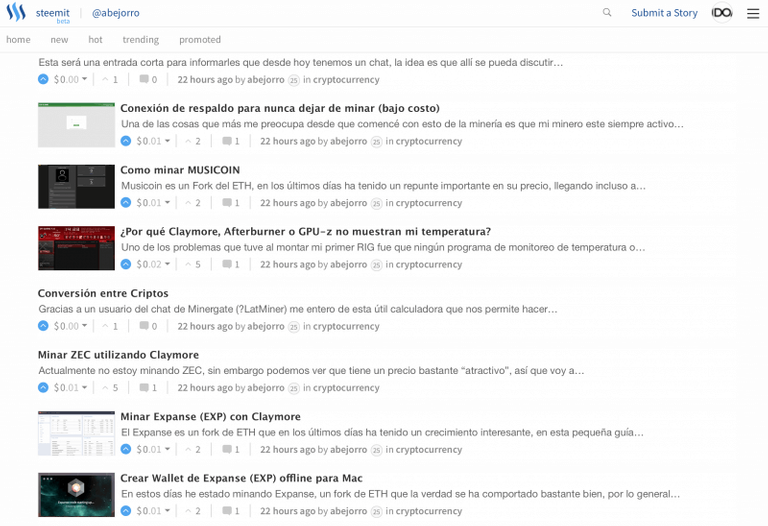The width and height of the screenshot is (768, 526).
Task: Open cryptocurrency tag on Minar ZEC post
Action: 346,388
